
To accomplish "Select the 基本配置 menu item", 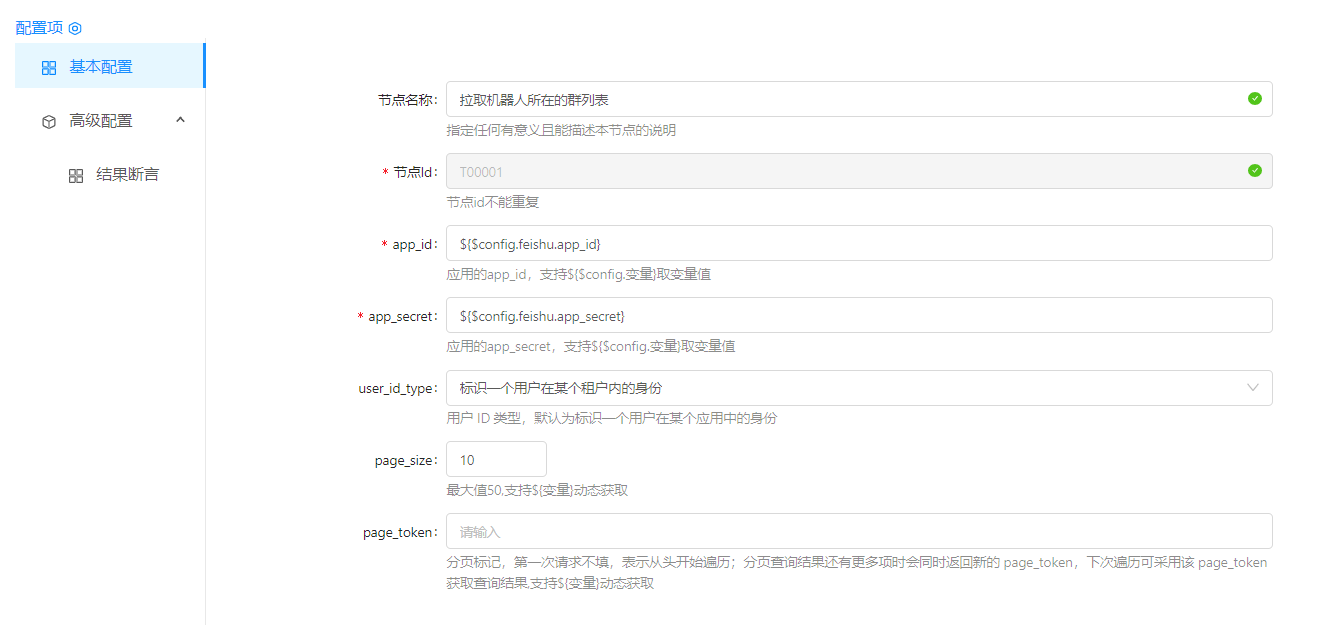I will (x=101, y=67).
